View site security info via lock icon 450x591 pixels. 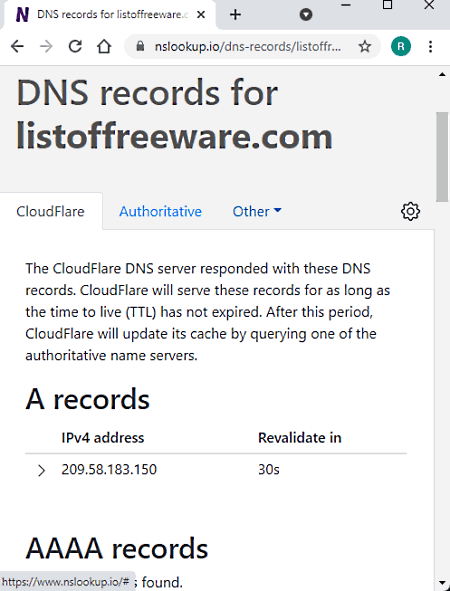(x=140, y=46)
